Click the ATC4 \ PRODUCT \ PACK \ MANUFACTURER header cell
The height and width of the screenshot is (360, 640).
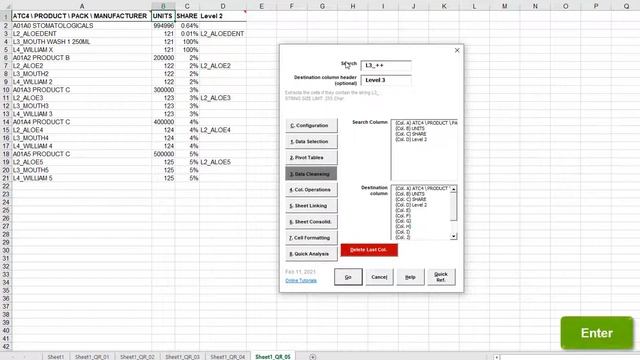tap(81, 16)
